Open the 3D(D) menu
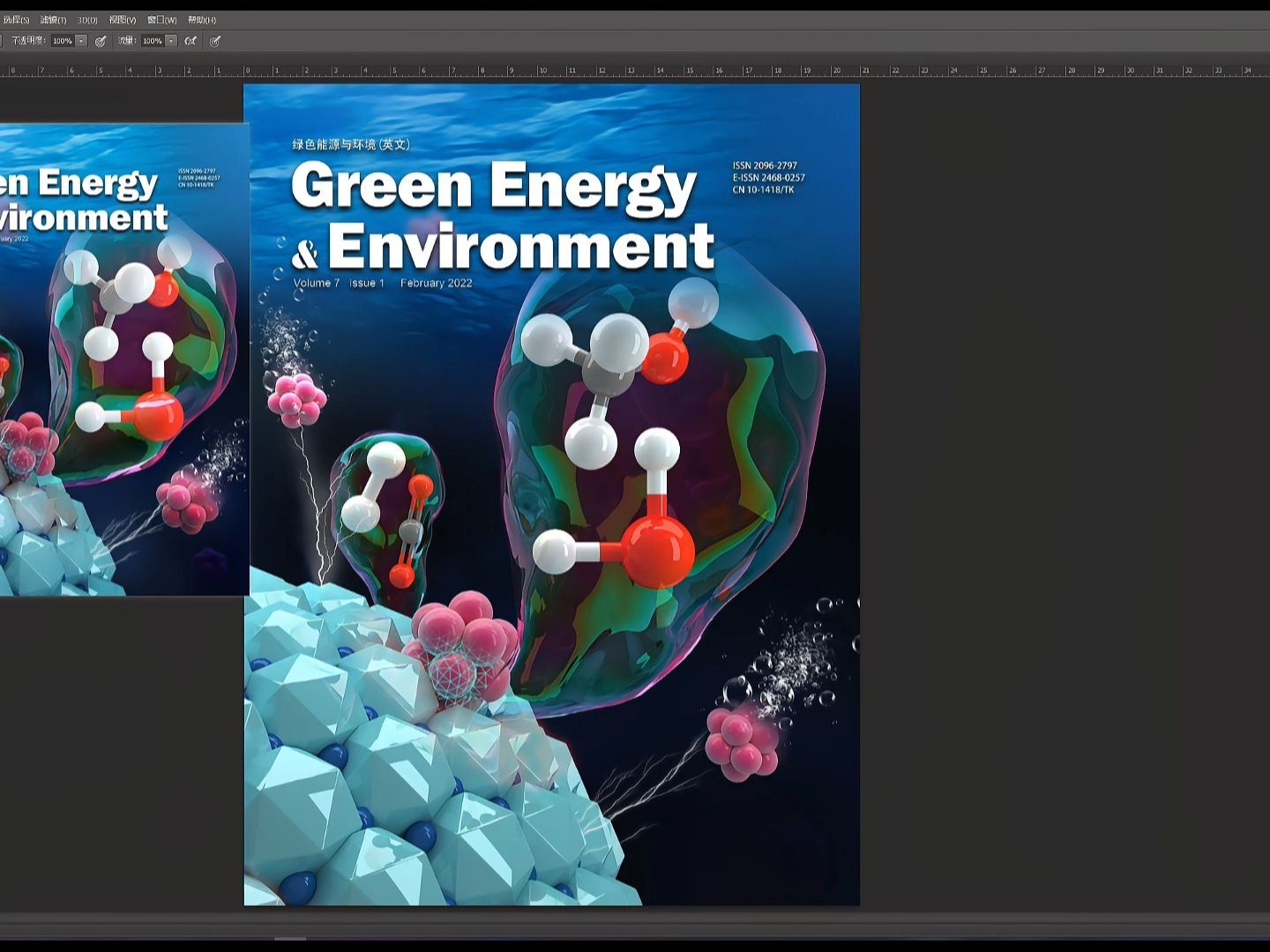1270x952 pixels. coord(87,19)
